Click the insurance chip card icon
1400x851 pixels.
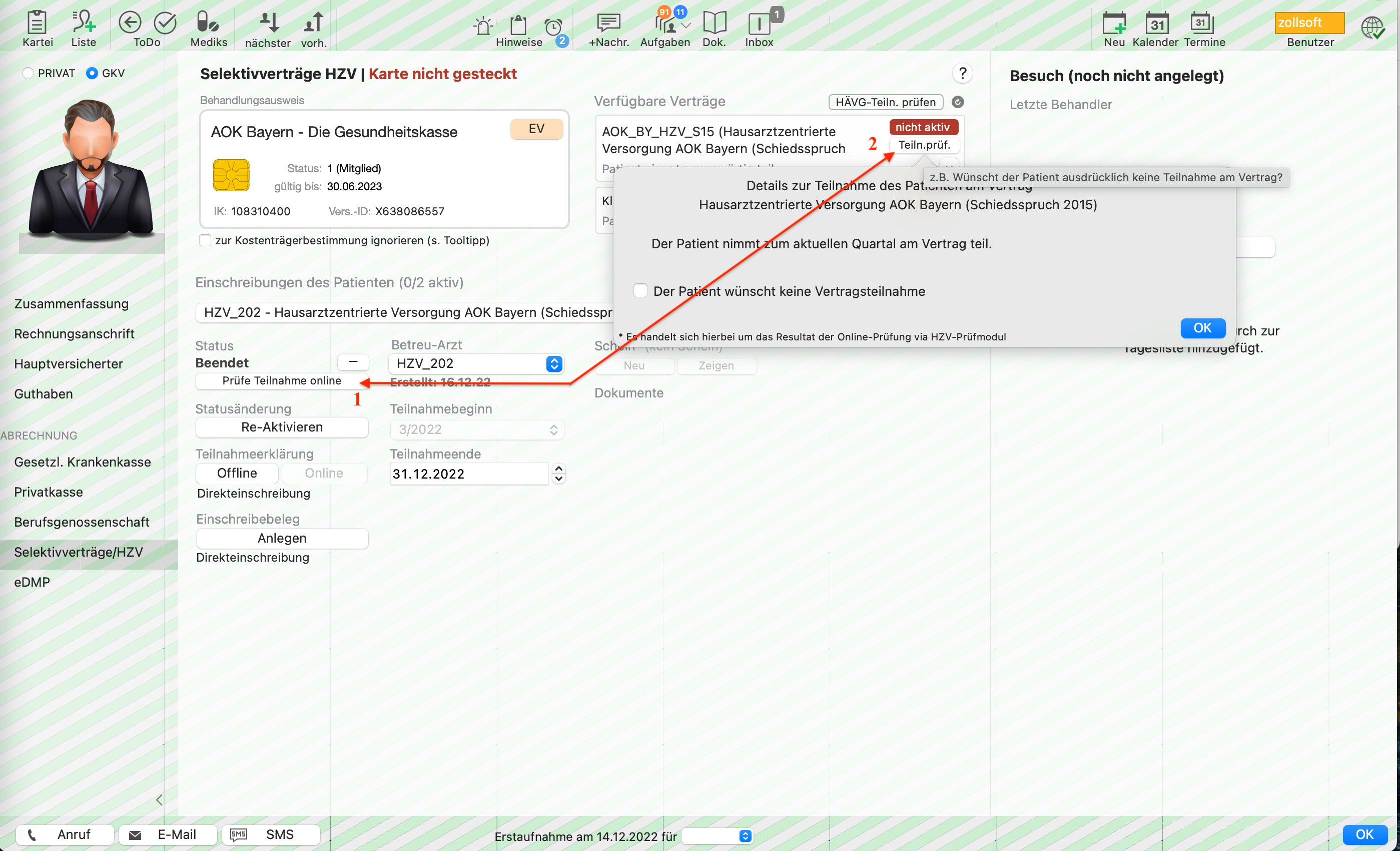coord(231,175)
